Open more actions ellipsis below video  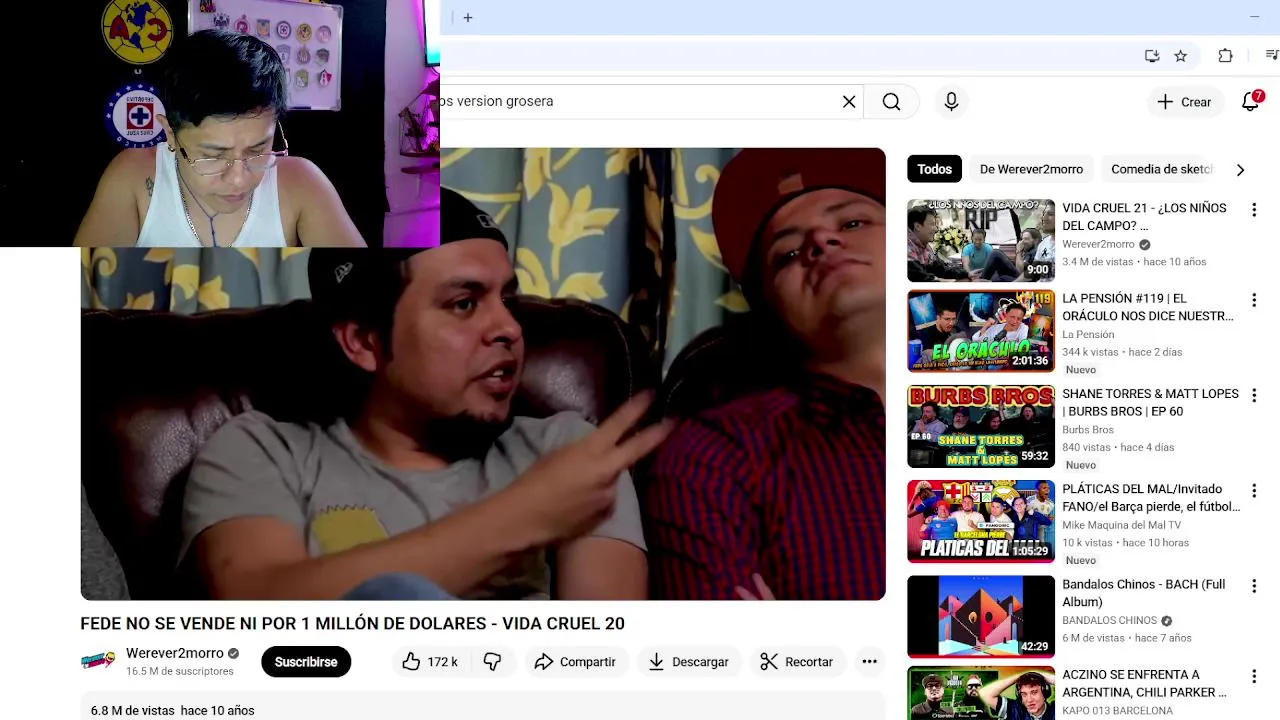[869, 662]
